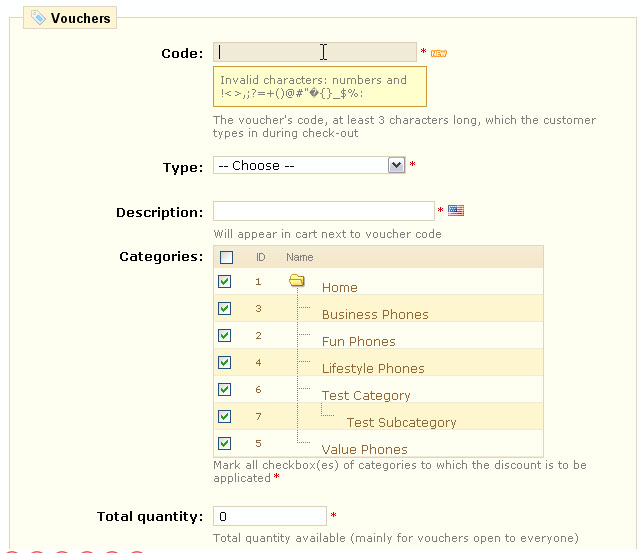640x553 pixels.
Task: Click into the Code input field
Action: (x=315, y=53)
